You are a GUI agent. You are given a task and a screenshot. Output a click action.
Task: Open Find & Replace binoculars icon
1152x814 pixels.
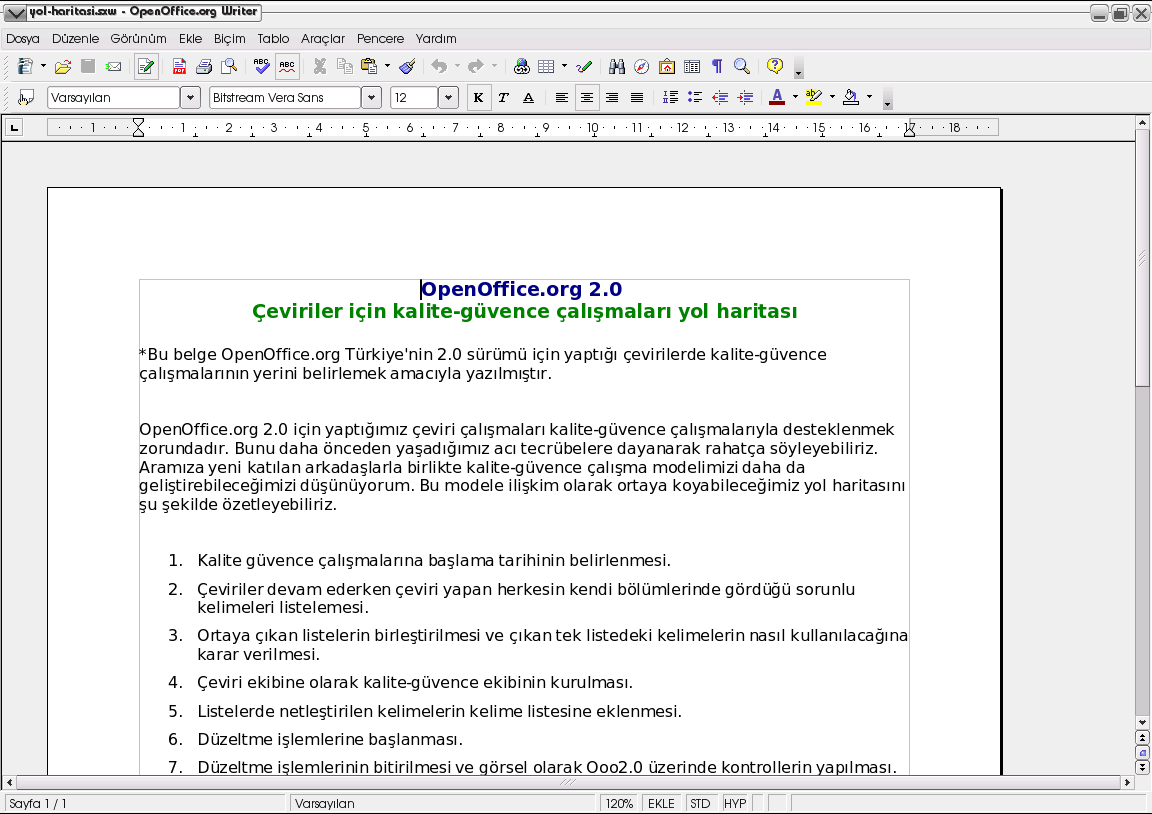tap(617, 66)
